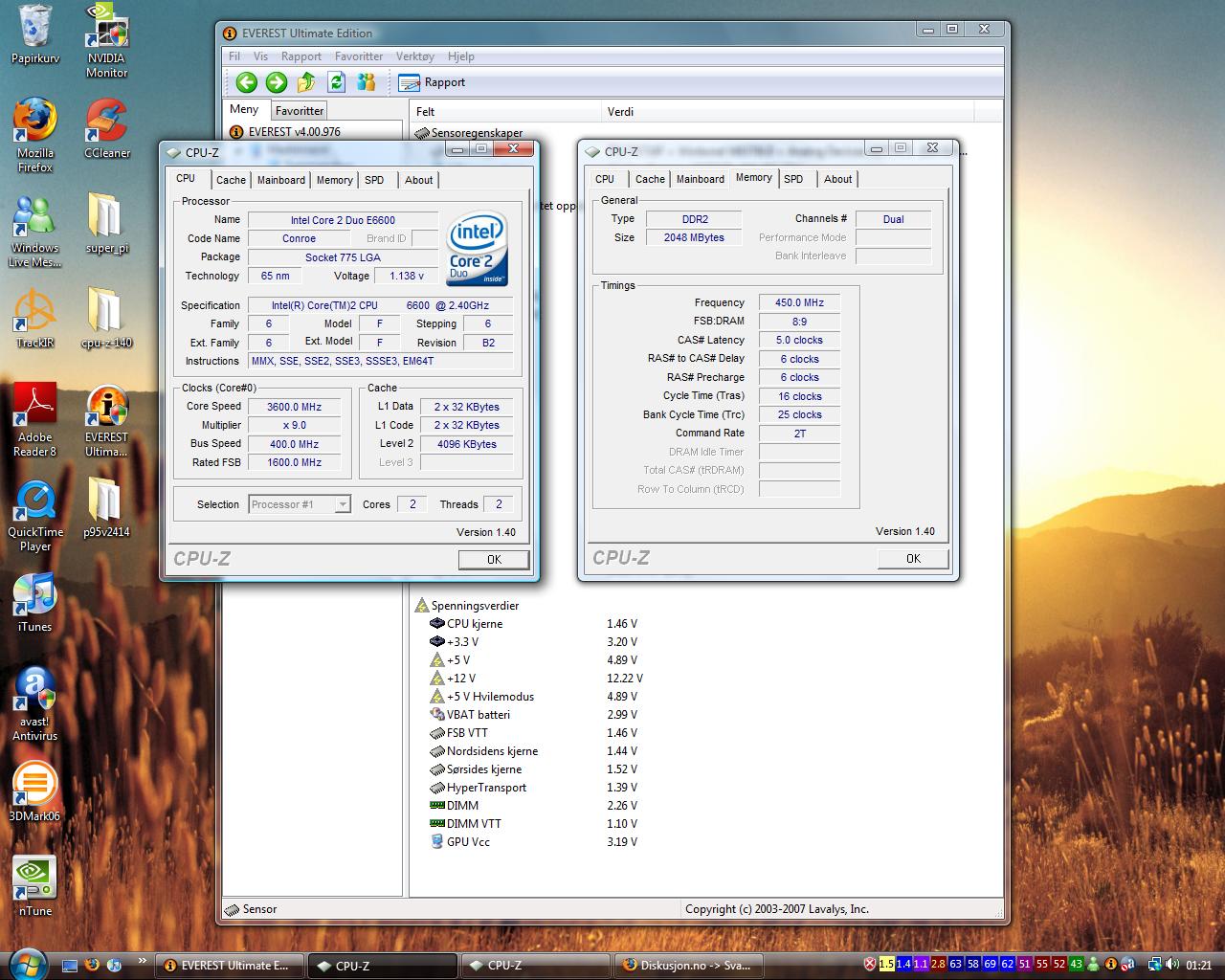Select the EVEREST Ultimate desktop shortcut
Image resolution: width=1225 pixels, height=980 pixels.
106,420
